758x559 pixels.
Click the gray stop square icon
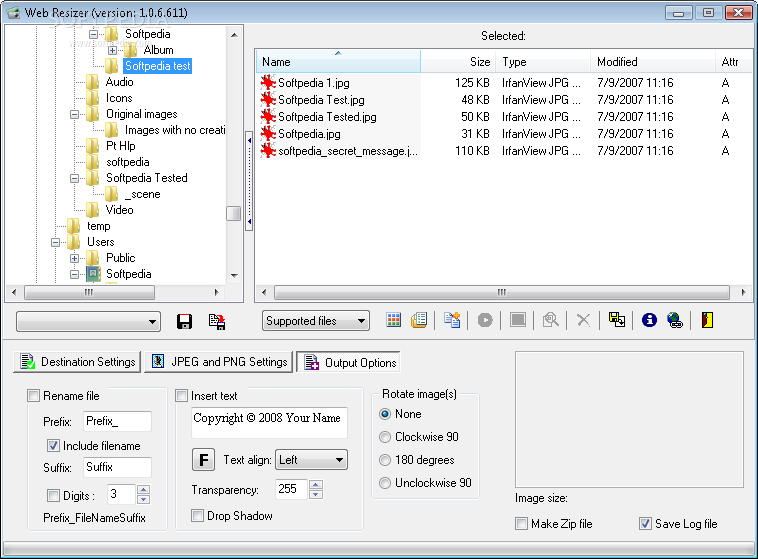(x=518, y=320)
